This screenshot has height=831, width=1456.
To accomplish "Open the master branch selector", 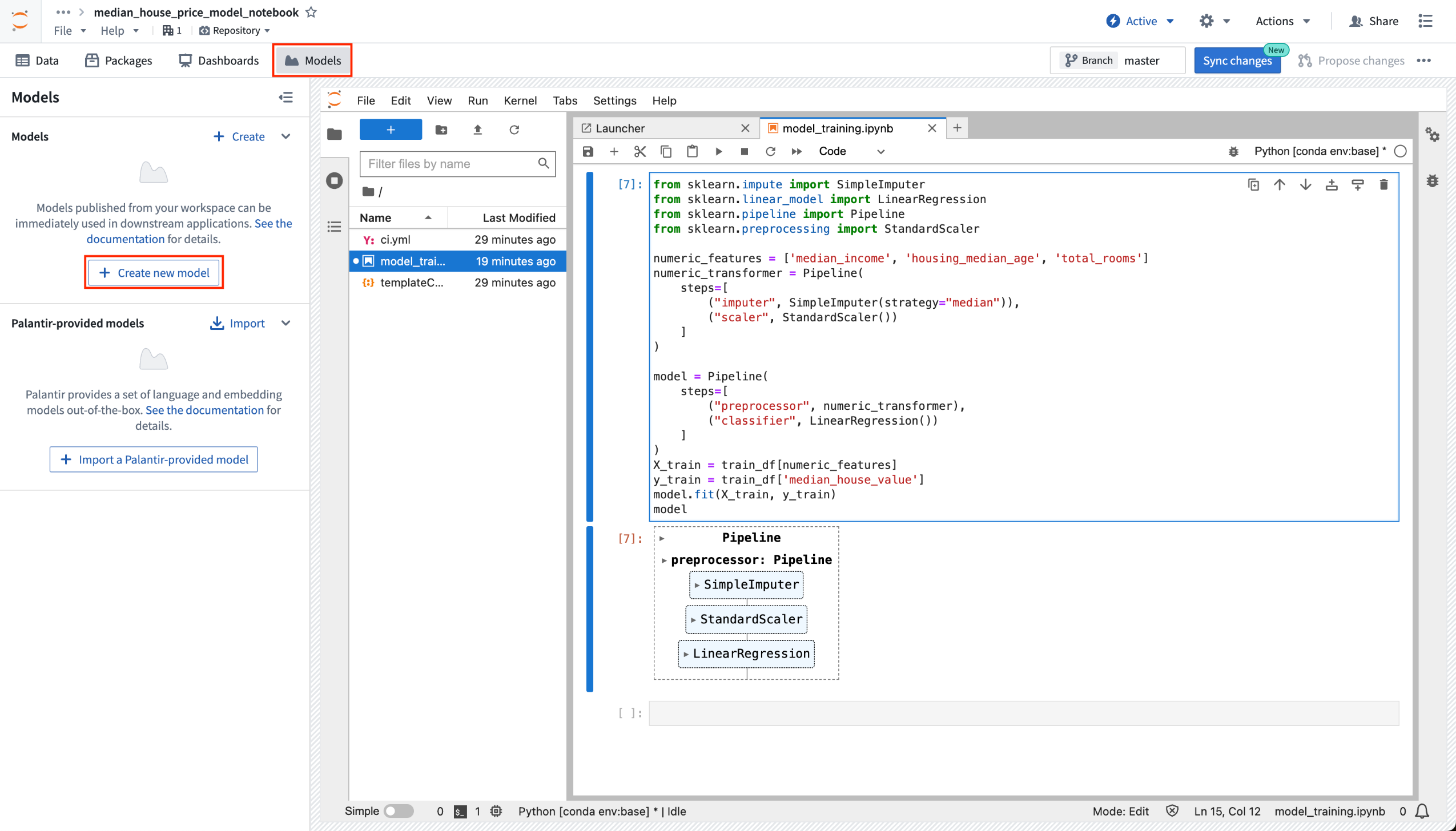I will pos(1117,60).
